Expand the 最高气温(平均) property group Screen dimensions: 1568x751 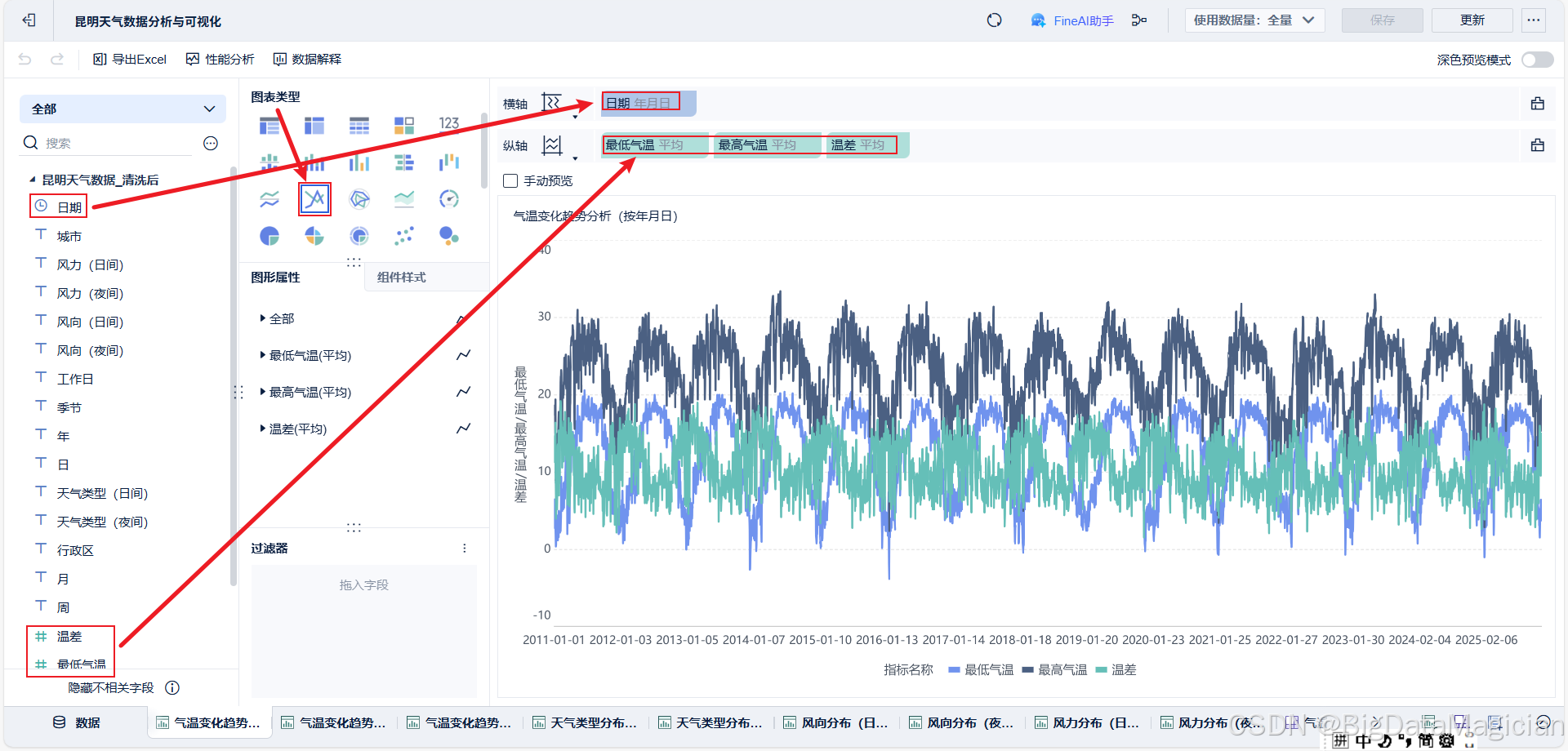coord(262,392)
